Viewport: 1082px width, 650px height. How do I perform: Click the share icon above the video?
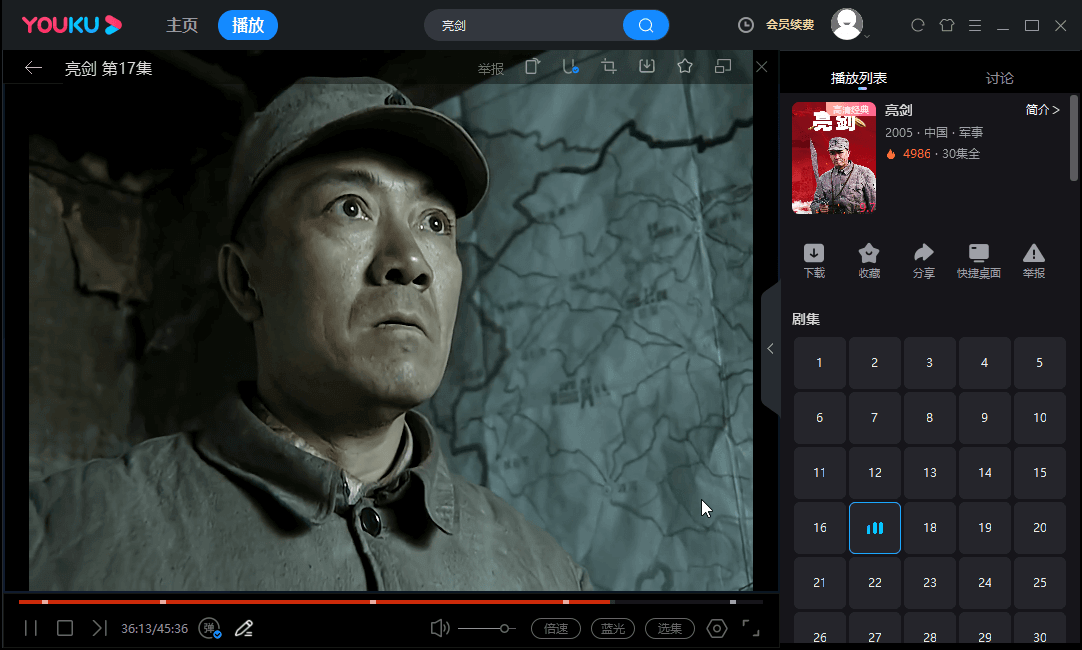[533, 67]
